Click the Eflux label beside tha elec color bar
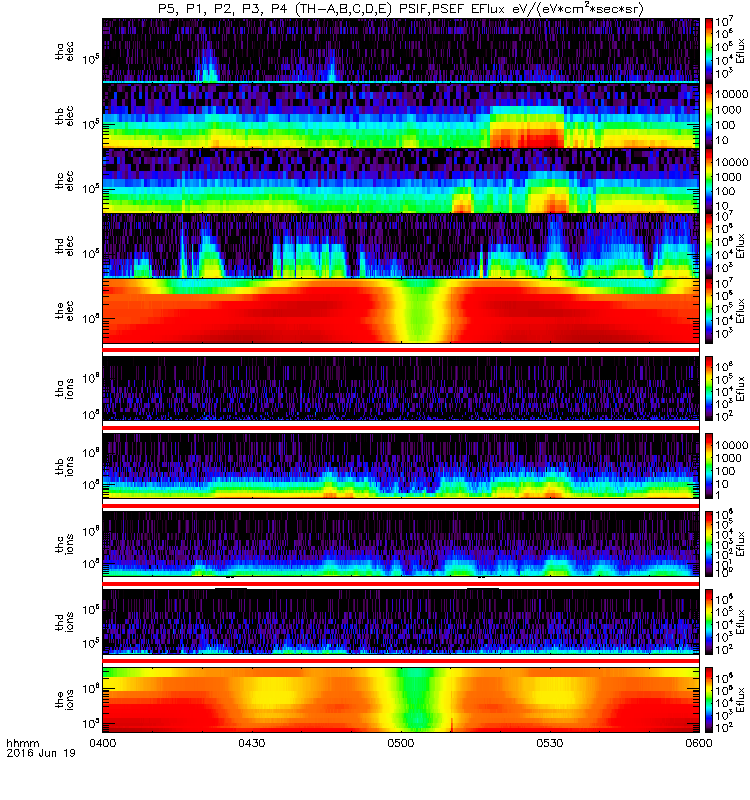The height and width of the screenshot is (800, 750). click(741, 51)
